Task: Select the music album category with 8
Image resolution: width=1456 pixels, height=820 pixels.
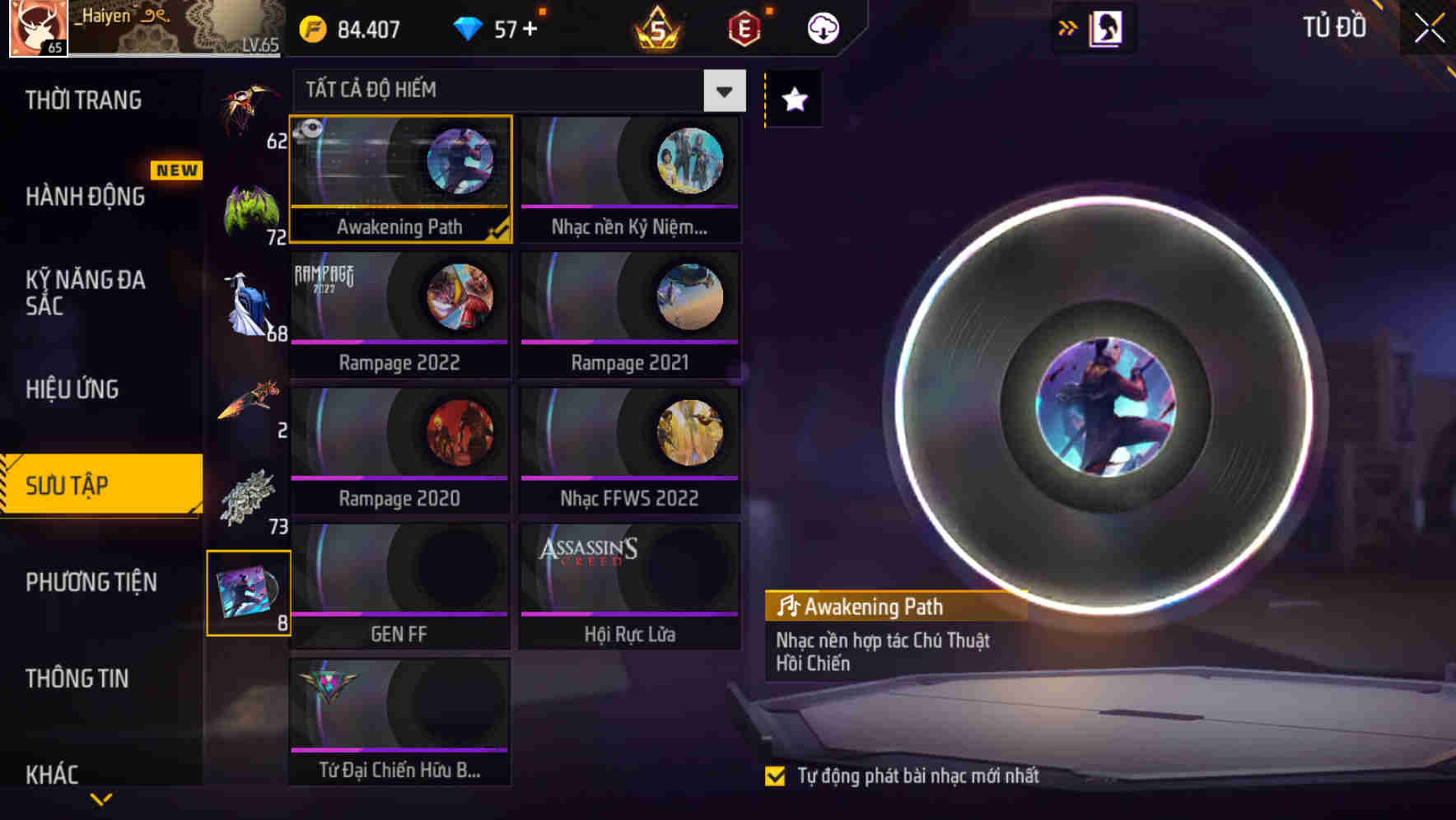Action: (x=249, y=593)
